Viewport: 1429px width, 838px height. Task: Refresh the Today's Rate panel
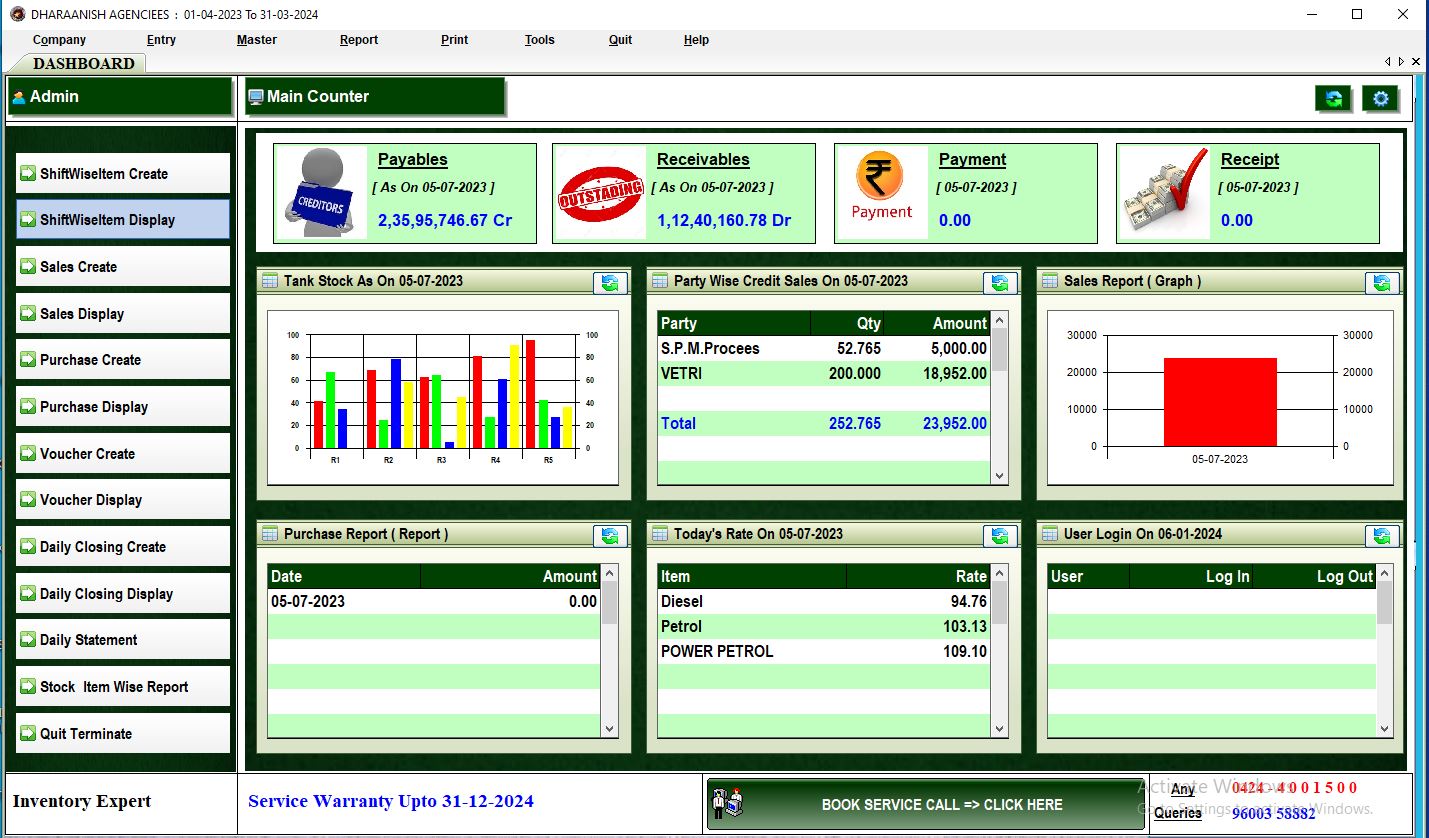[1000, 536]
